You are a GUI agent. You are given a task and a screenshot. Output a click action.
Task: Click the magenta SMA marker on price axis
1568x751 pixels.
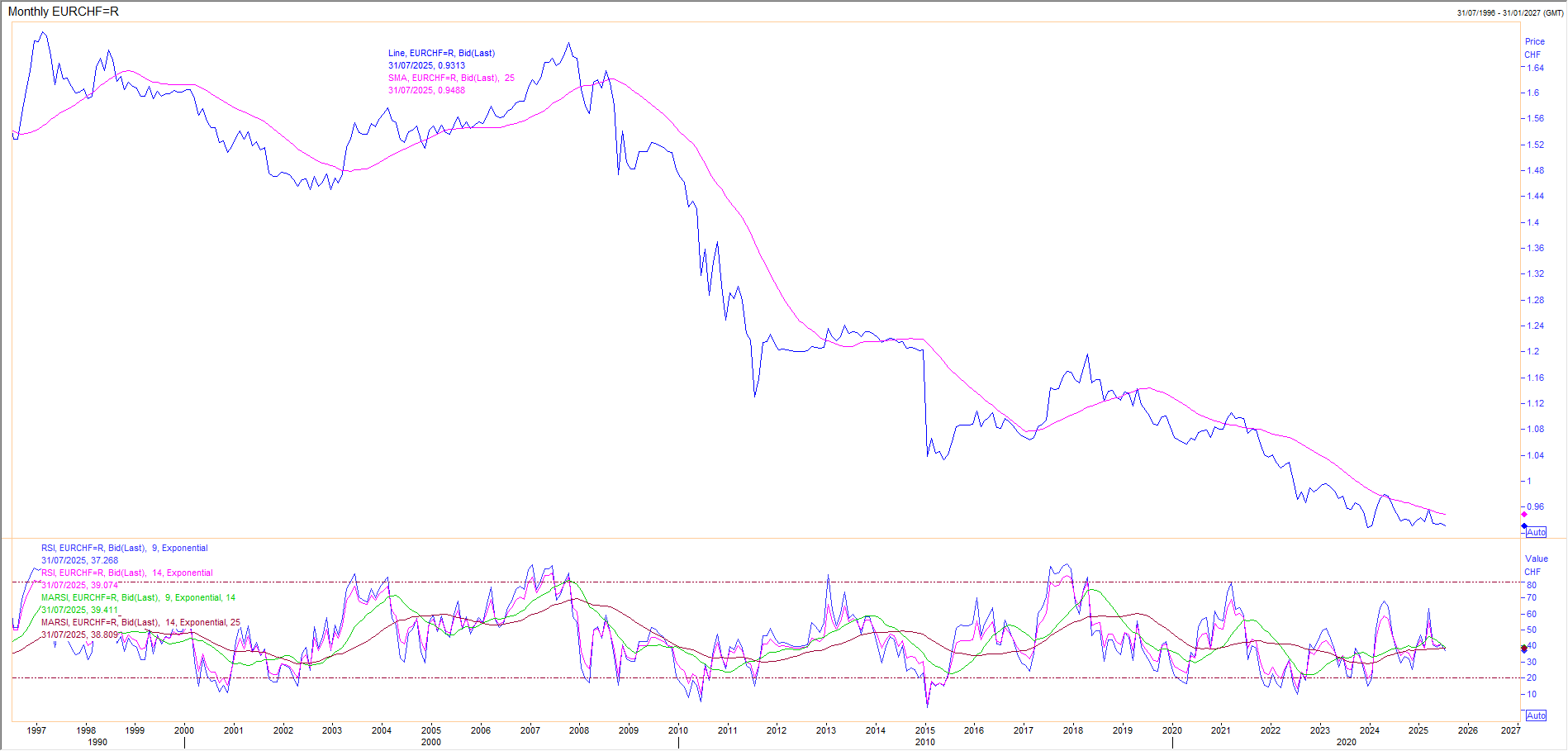(1524, 515)
